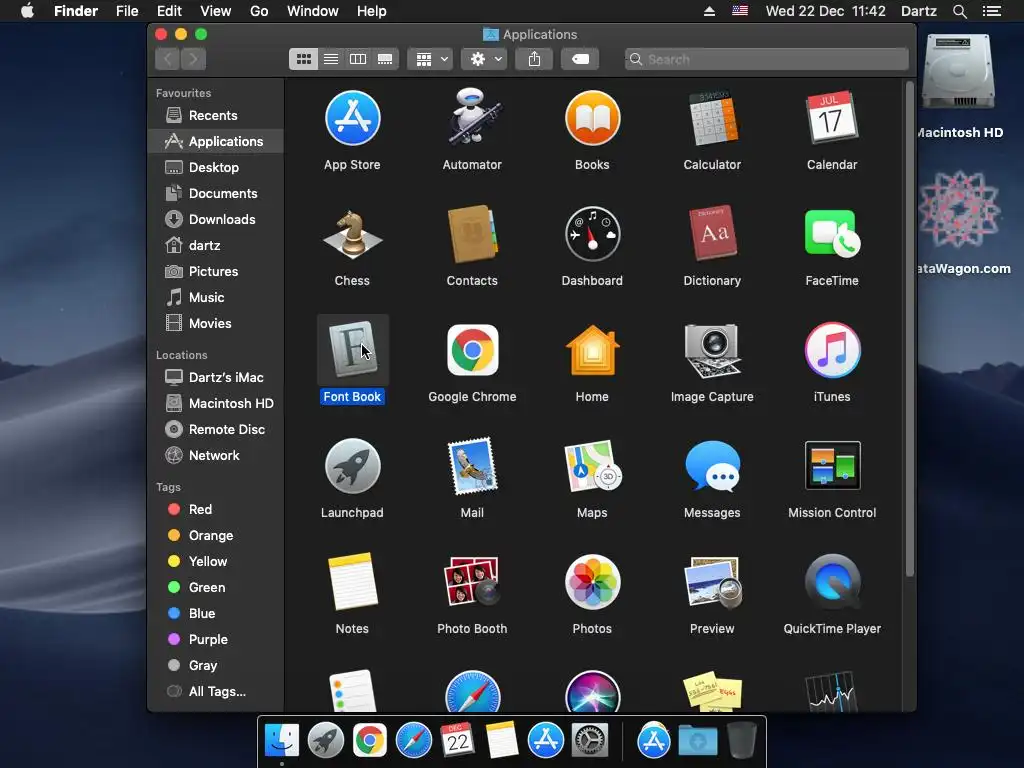
Task: Open the Help menu
Action: 372,11
